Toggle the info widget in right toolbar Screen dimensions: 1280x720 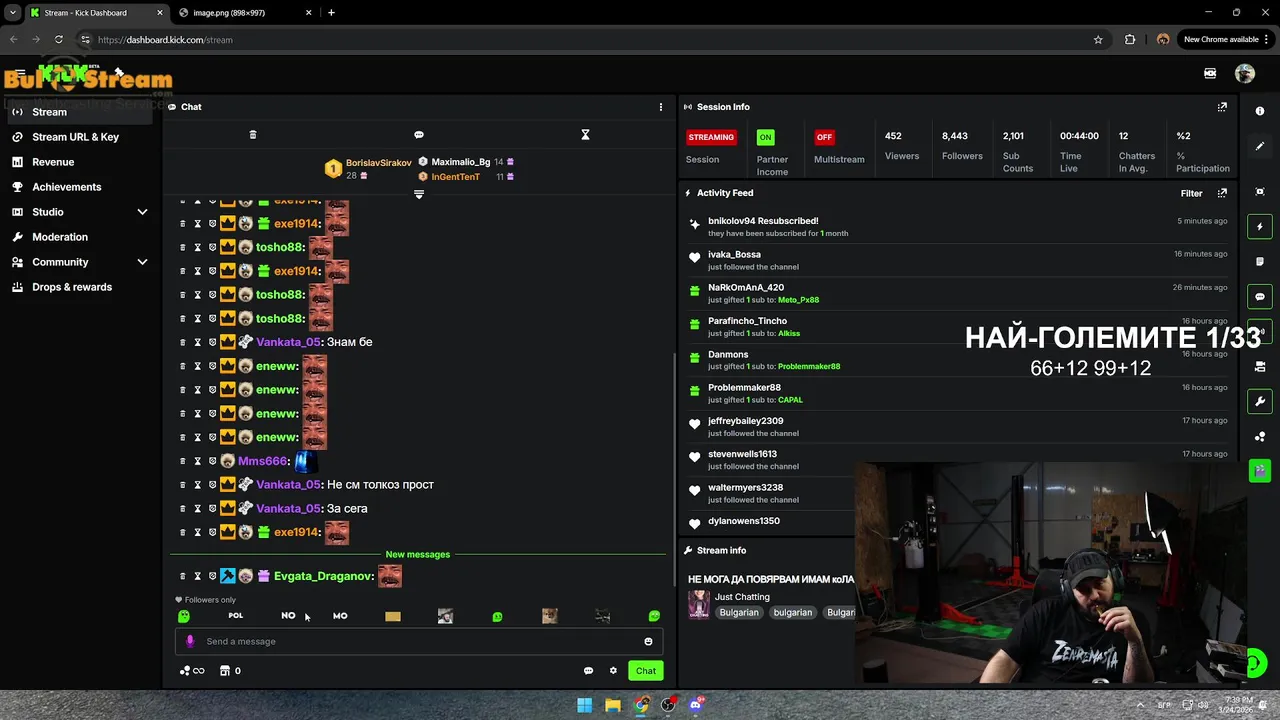(1260, 111)
